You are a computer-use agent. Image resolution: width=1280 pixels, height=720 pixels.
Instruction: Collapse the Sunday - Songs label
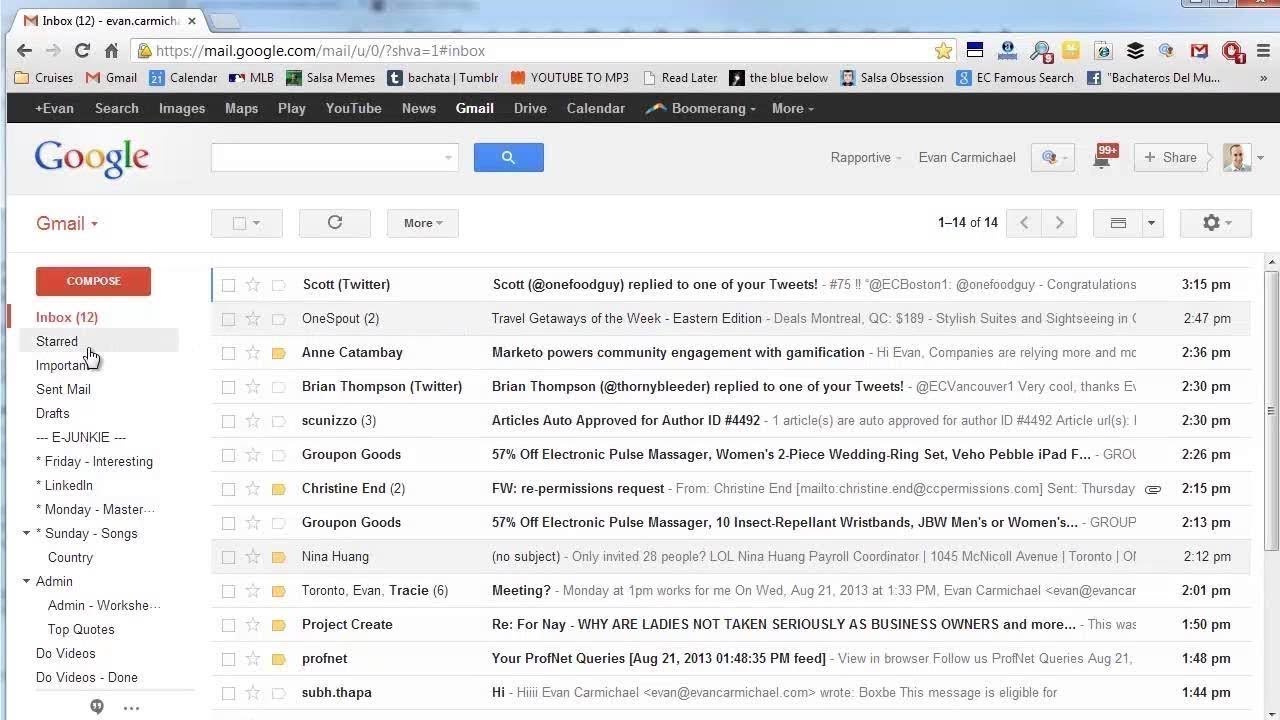coord(26,533)
